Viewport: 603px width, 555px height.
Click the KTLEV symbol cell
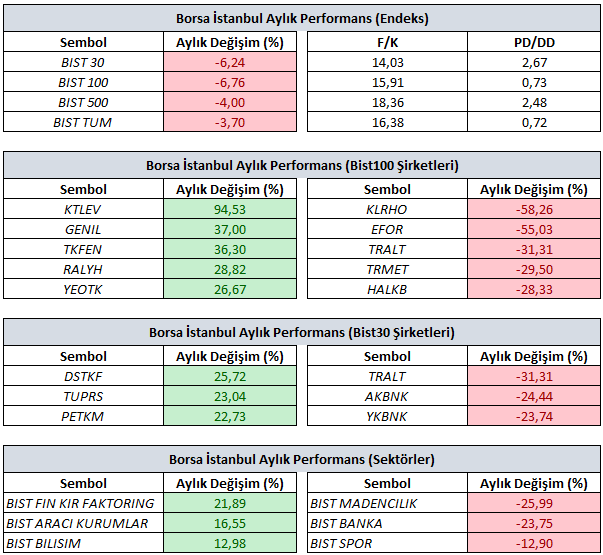click(82, 209)
